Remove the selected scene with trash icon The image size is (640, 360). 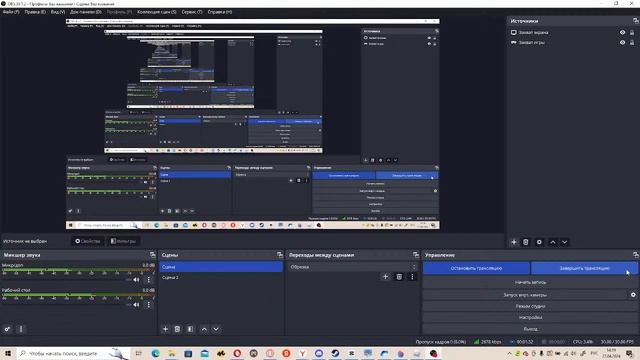[x=177, y=329]
